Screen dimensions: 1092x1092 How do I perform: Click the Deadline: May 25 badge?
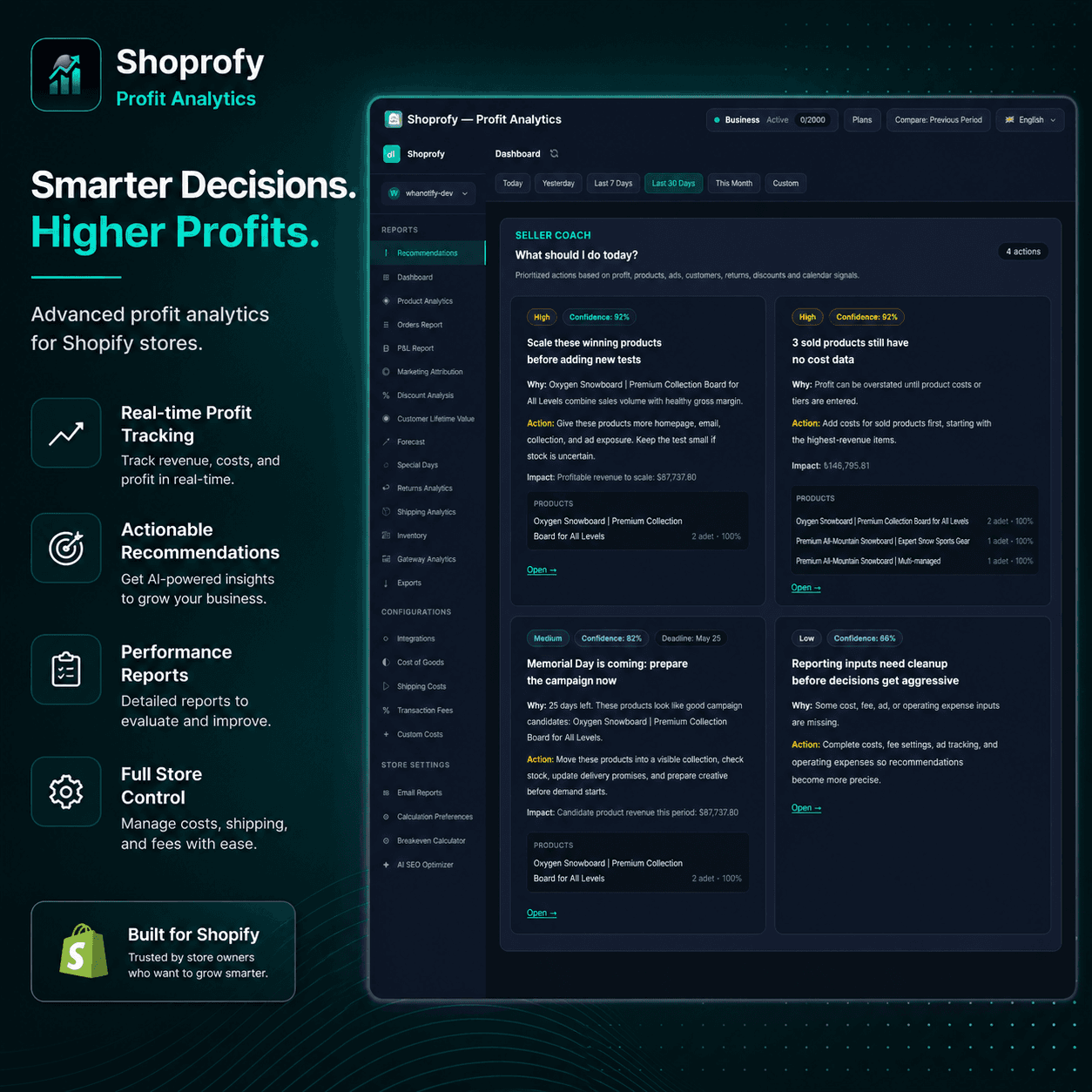pyautogui.click(x=691, y=638)
